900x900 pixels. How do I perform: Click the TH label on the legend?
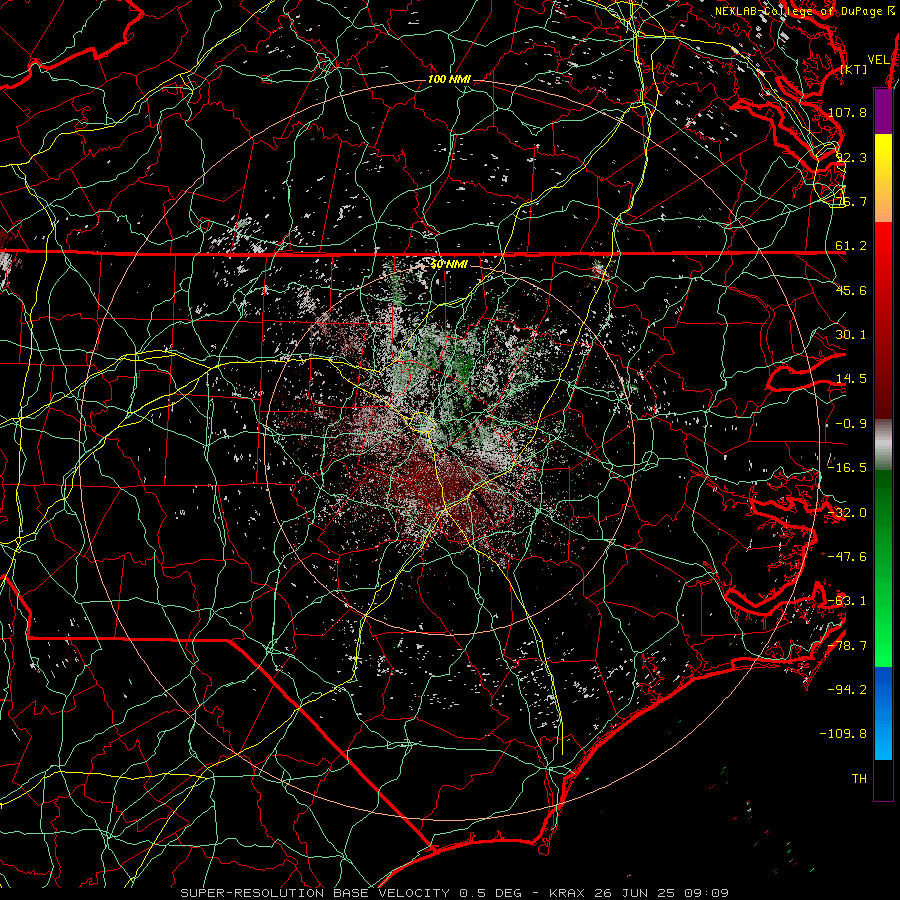[859, 779]
